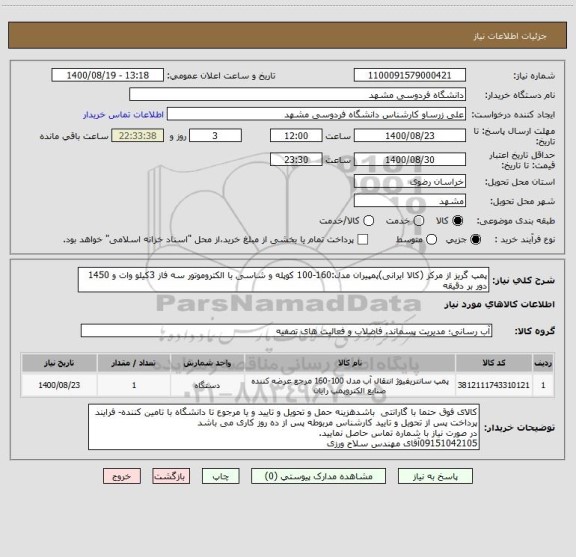Click the چاپ print button

tap(220, 476)
